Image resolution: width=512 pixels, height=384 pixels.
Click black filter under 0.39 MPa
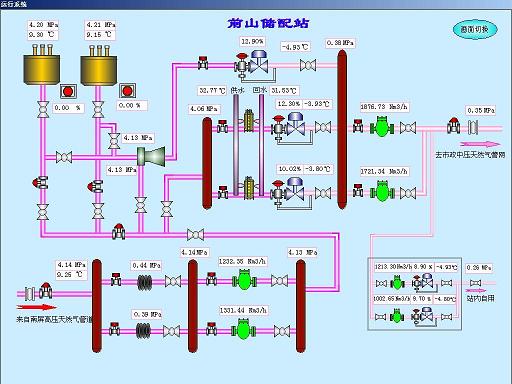143,330
